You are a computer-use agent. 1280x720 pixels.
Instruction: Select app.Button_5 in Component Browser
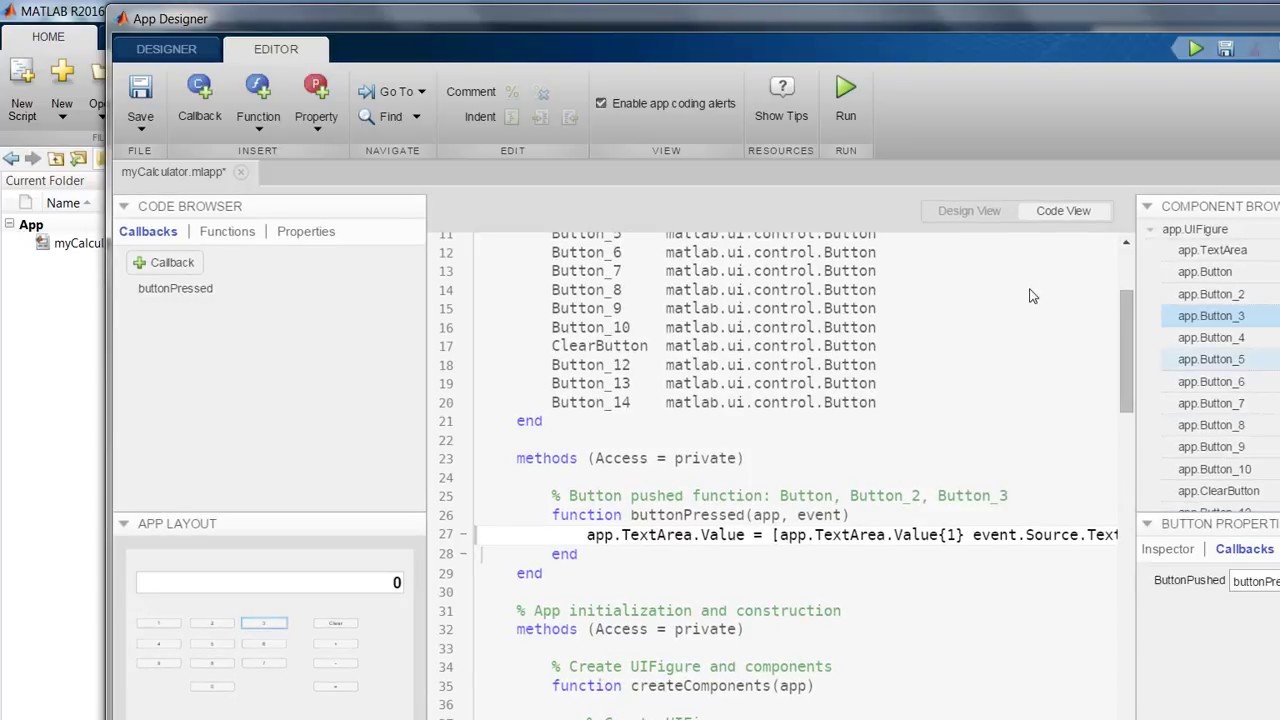(1211, 359)
